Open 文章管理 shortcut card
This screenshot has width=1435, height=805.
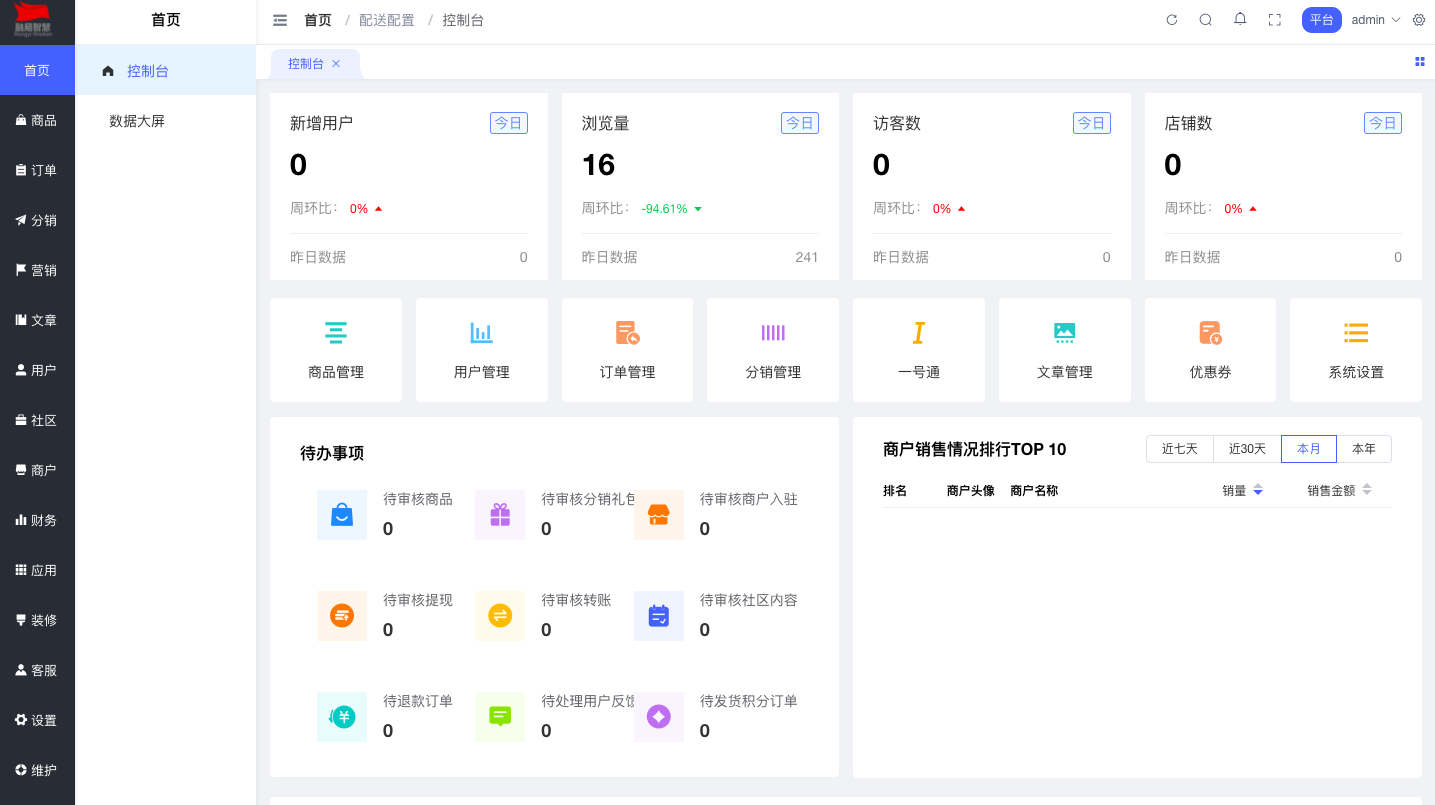pyautogui.click(x=1065, y=350)
